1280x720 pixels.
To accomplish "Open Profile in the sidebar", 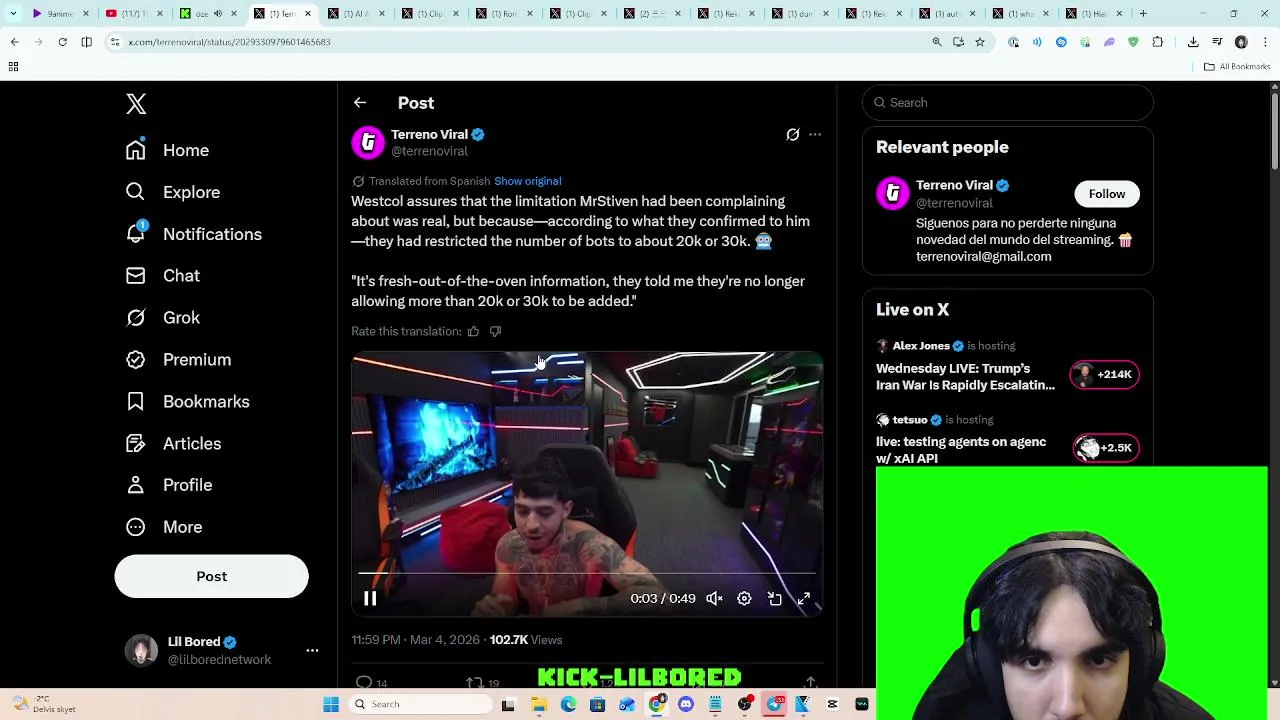I will click(168, 485).
